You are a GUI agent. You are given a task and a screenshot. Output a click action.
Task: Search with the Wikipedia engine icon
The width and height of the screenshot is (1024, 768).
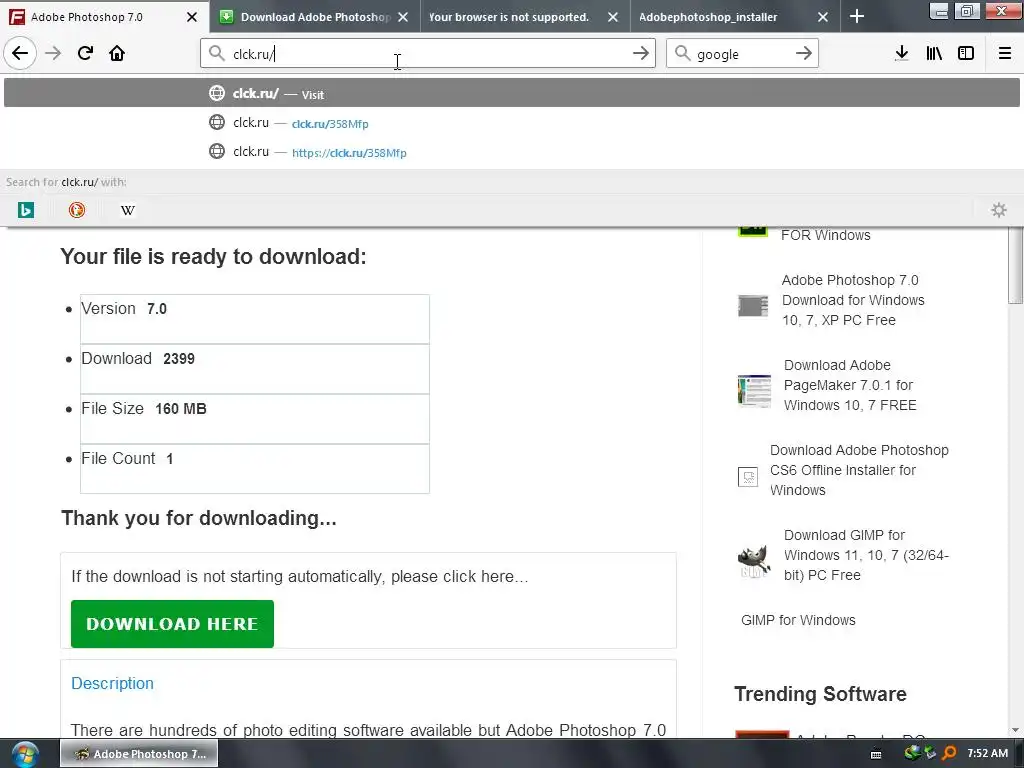pyautogui.click(x=128, y=210)
